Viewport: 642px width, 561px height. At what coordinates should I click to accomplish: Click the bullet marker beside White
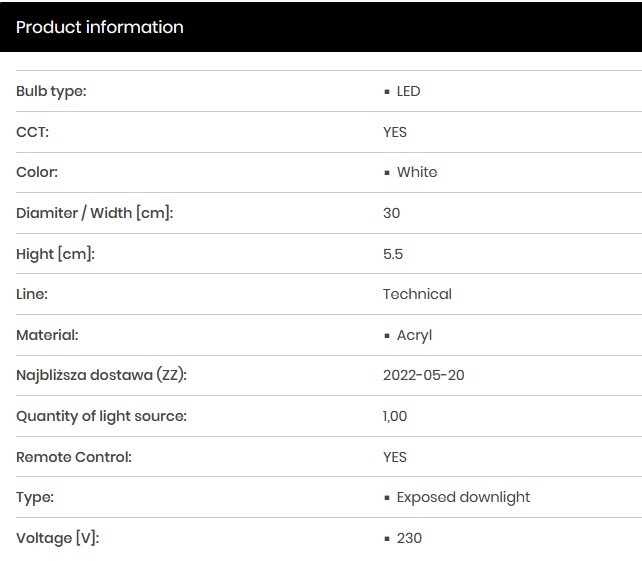[x=387, y=173]
